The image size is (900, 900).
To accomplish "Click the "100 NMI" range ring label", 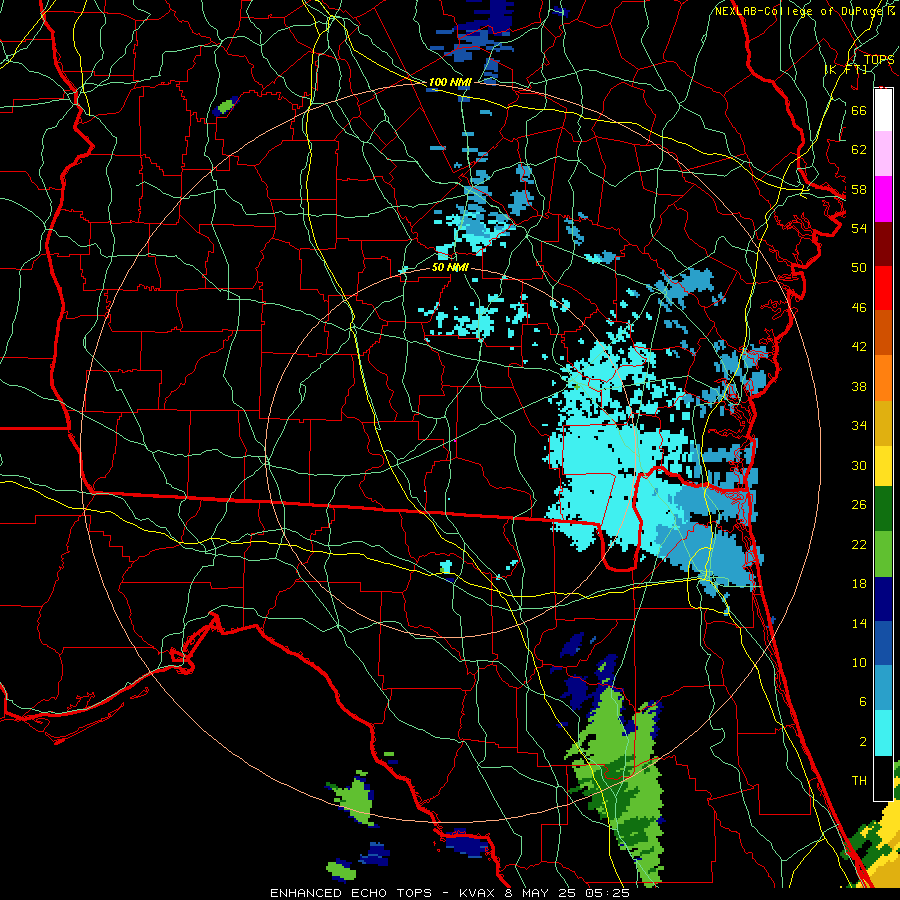I will (x=449, y=82).
